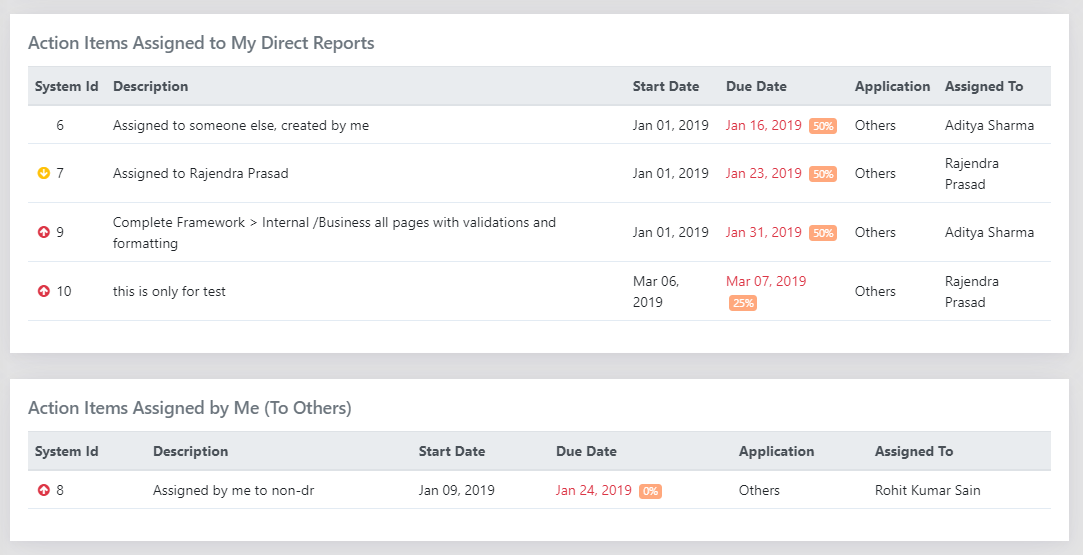Click assignee Rohit Kumar Sain
Screen dimensions: 1083x555
click(x=927, y=490)
